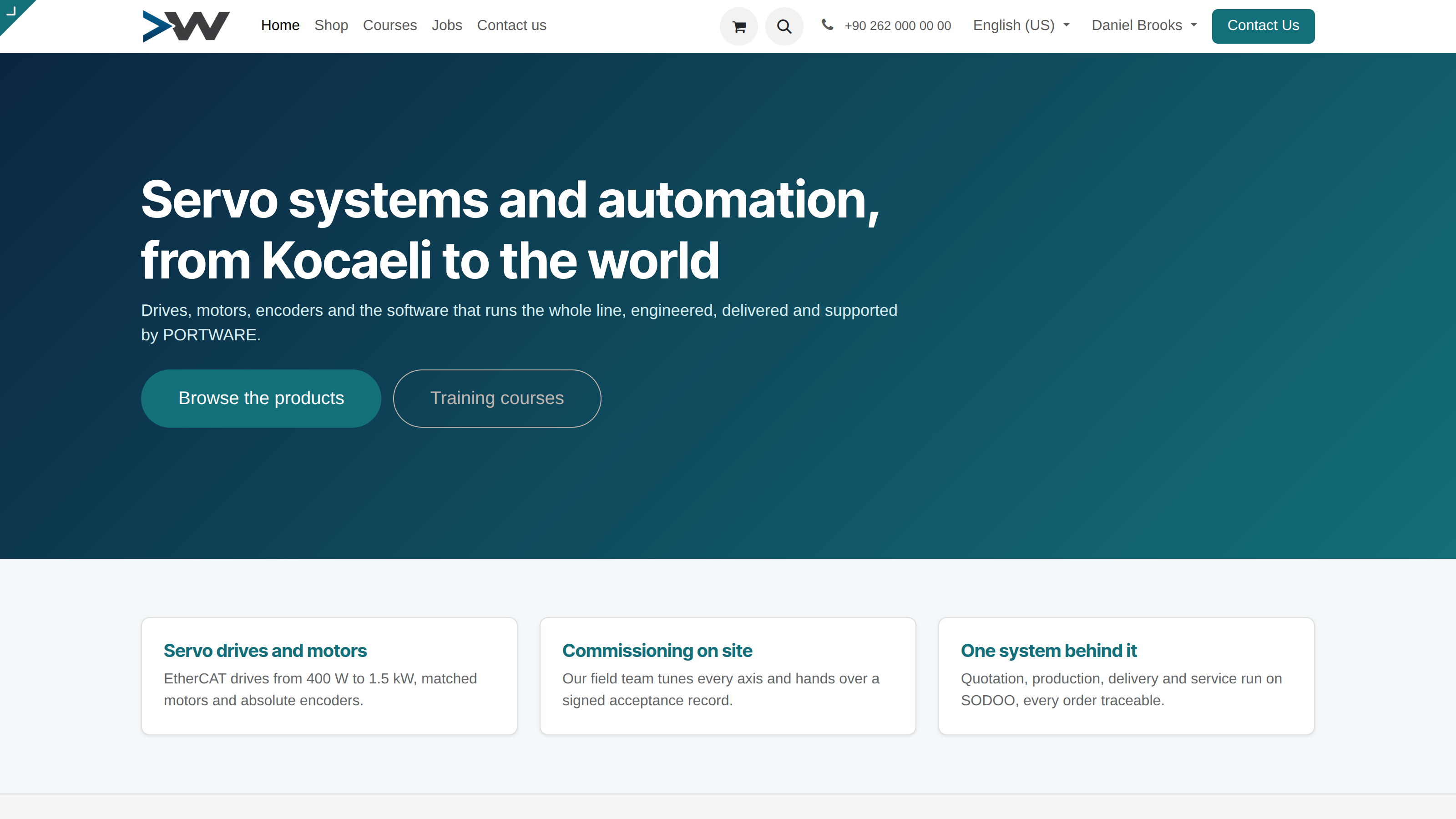Click the SODOO traceable order description
The image size is (1456, 819).
1121,689
